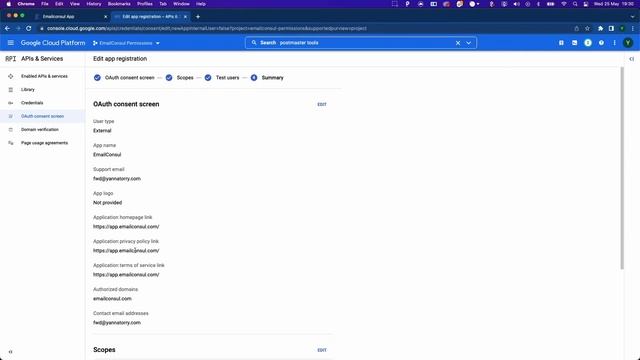Open the Chrome Bookmarks menu
This screenshot has width=640, height=360.
pyautogui.click(x=119, y=4)
